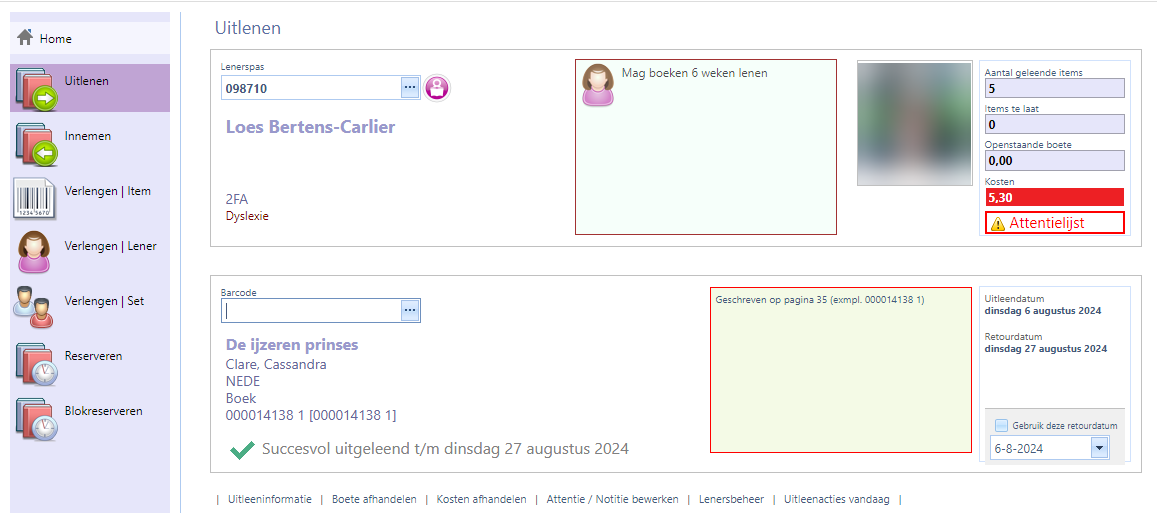
Task: Enable 'Gebruik deze retourdatum' checkbox
Action: (x=1001, y=425)
